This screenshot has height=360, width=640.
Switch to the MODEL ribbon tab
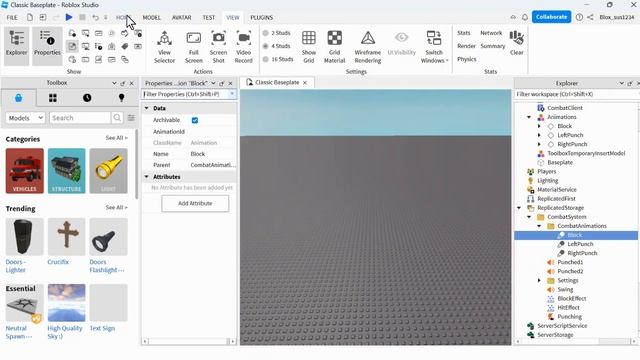pos(151,18)
